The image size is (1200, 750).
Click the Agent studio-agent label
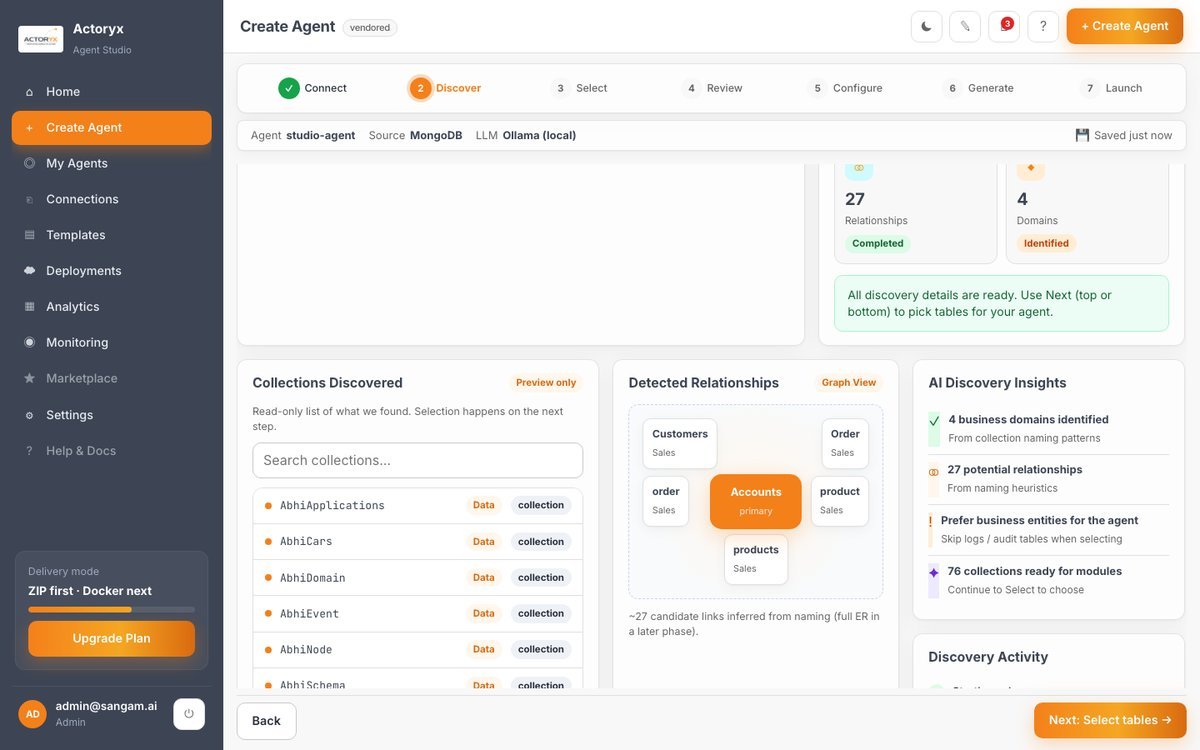(x=303, y=136)
